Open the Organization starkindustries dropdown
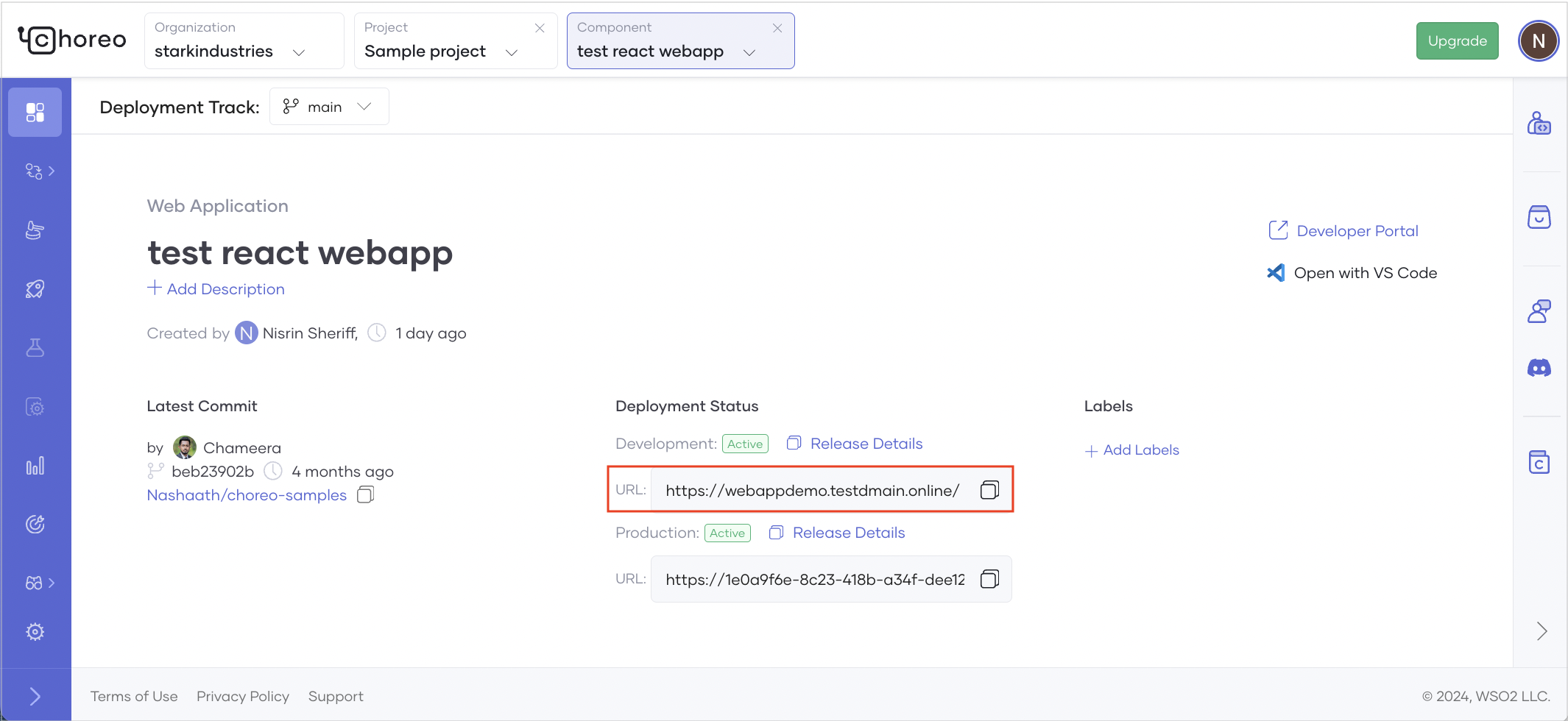 (x=244, y=41)
